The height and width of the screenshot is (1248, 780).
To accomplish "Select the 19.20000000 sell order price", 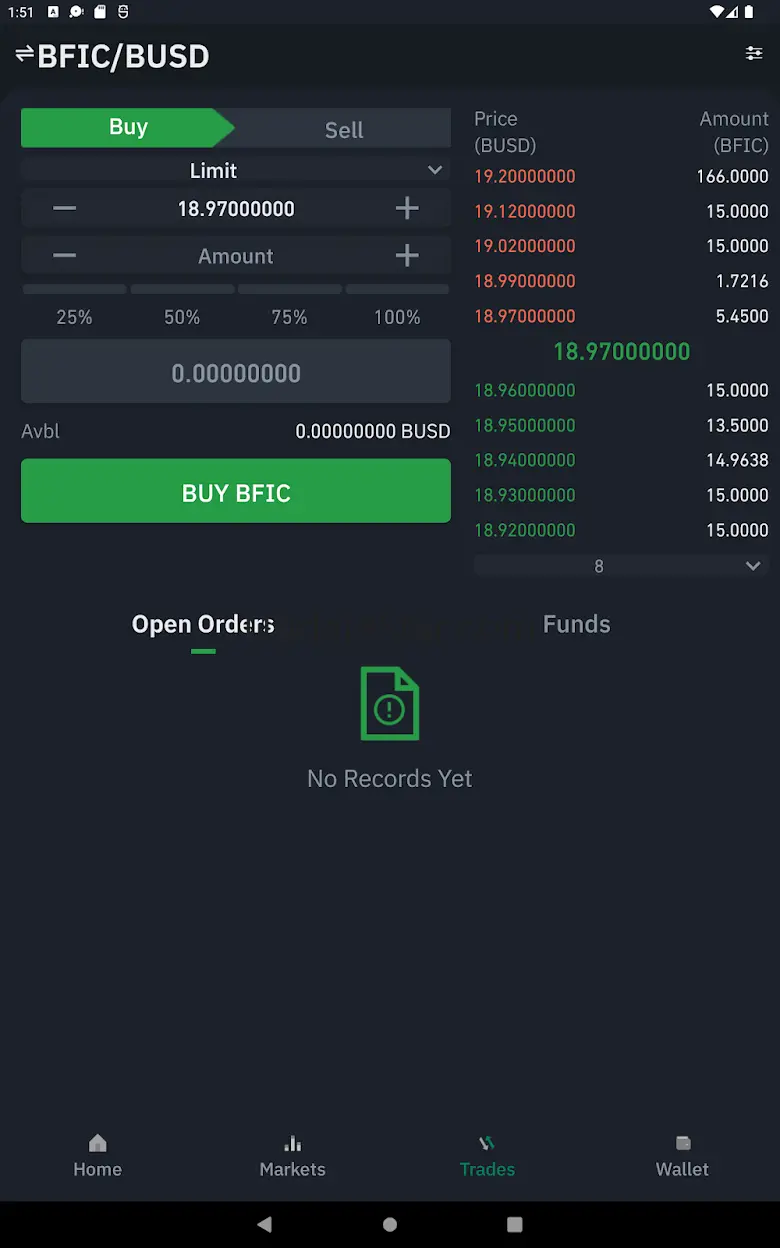I will tap(525, 177).
